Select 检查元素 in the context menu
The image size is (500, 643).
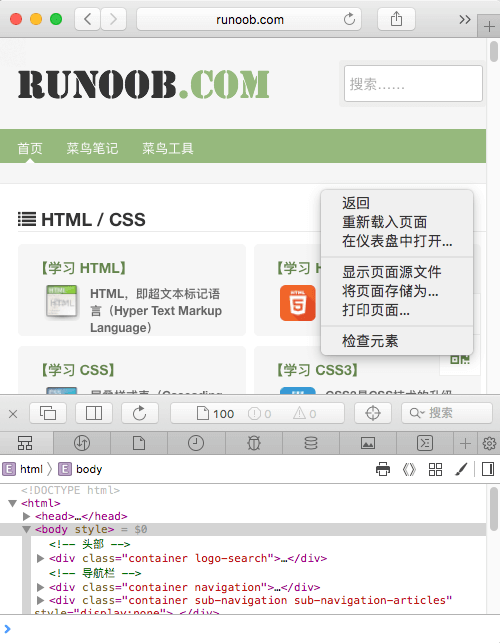[x=370, y=341]
